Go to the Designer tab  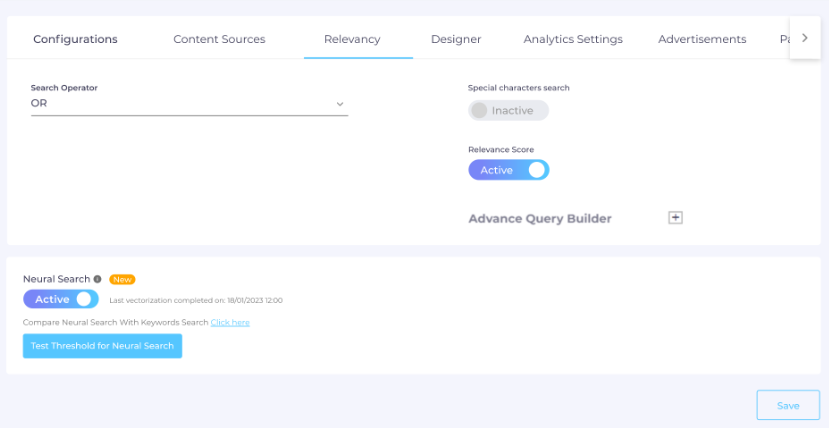(x=456, y=39)
